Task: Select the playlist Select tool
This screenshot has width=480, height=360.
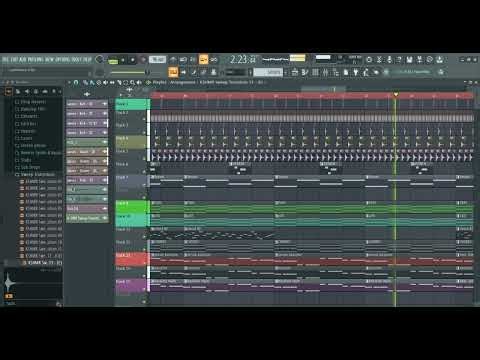Action: pos(126,82)
